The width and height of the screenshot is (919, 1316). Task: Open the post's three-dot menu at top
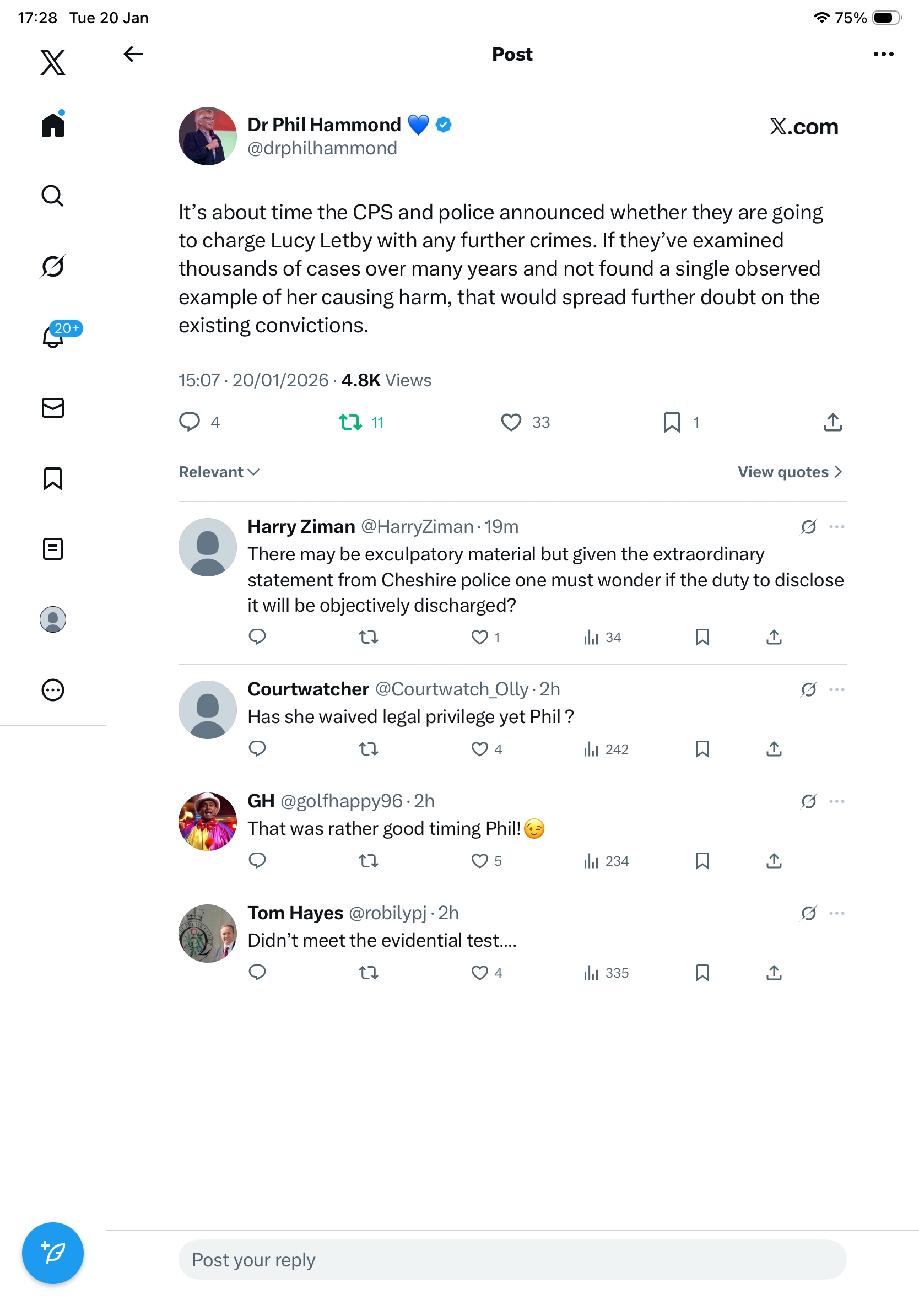tap(883, 55)
